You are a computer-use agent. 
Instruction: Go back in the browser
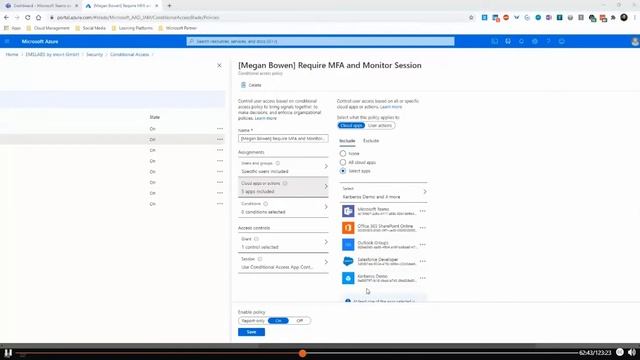pyautogui.click(x=6, y=18)
